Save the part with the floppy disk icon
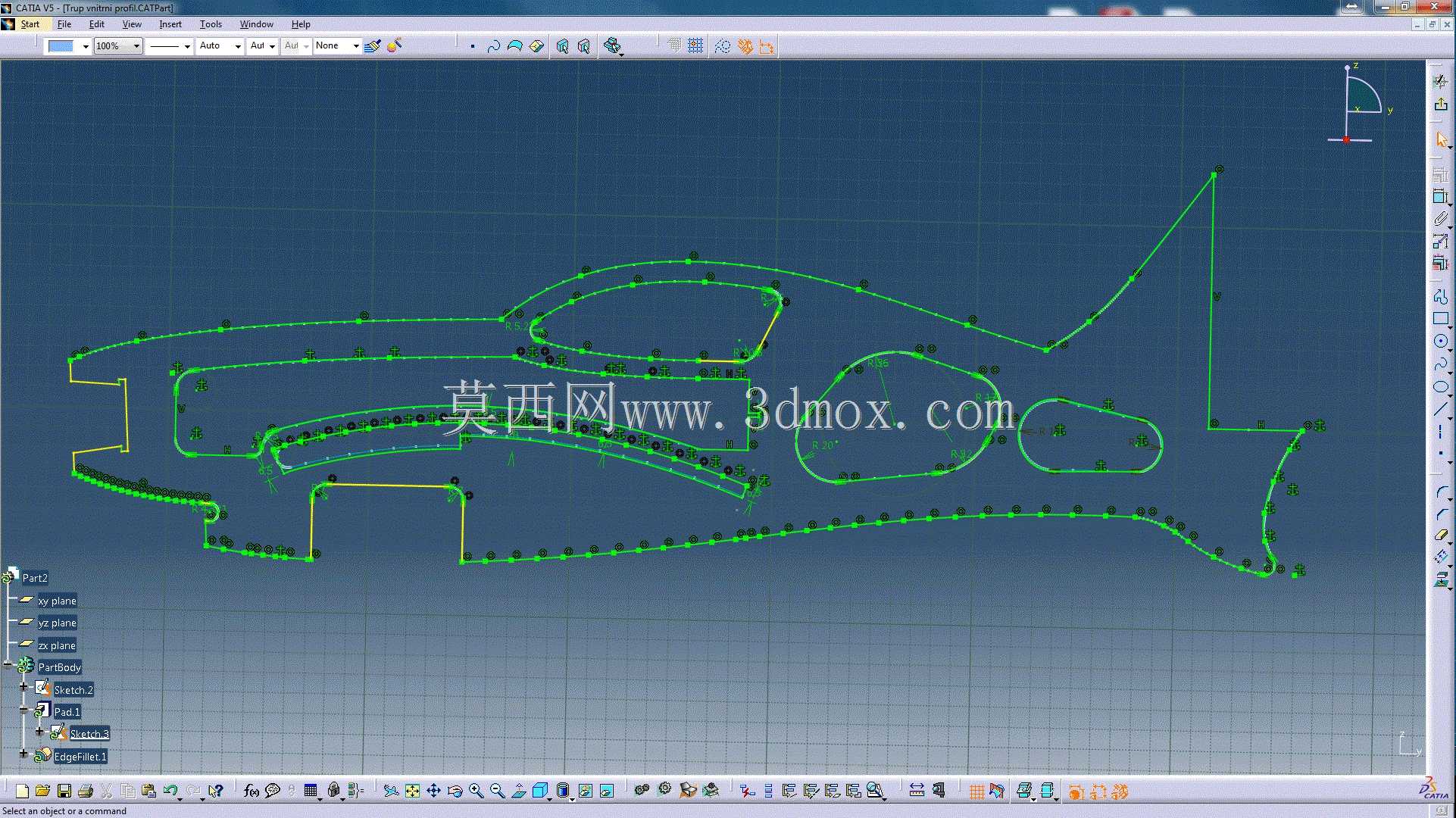This screenshot has height=818, width=1456. 64,791
